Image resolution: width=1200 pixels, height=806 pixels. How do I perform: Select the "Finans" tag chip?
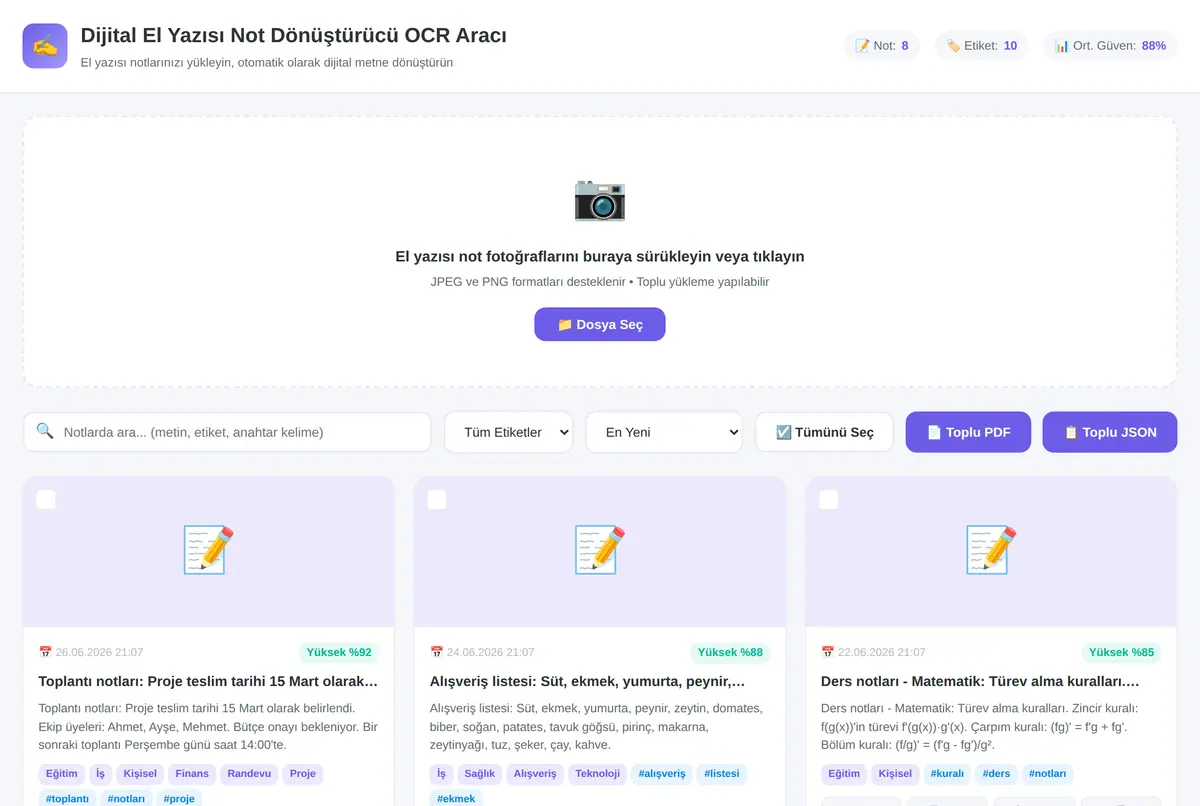pyautogui.click(x=192, y=774)
